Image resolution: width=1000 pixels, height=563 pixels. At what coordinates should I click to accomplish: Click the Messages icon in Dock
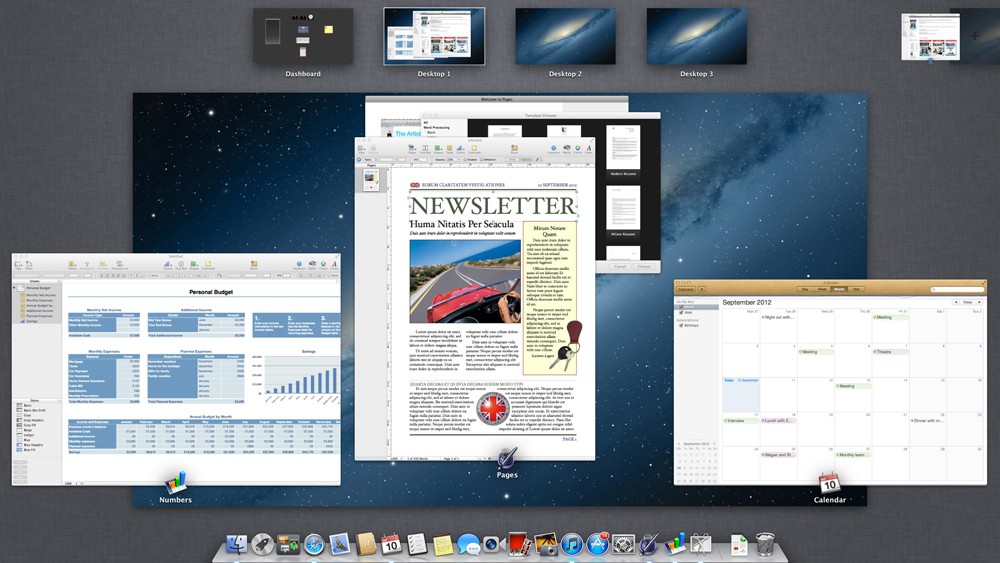point(468,545)
